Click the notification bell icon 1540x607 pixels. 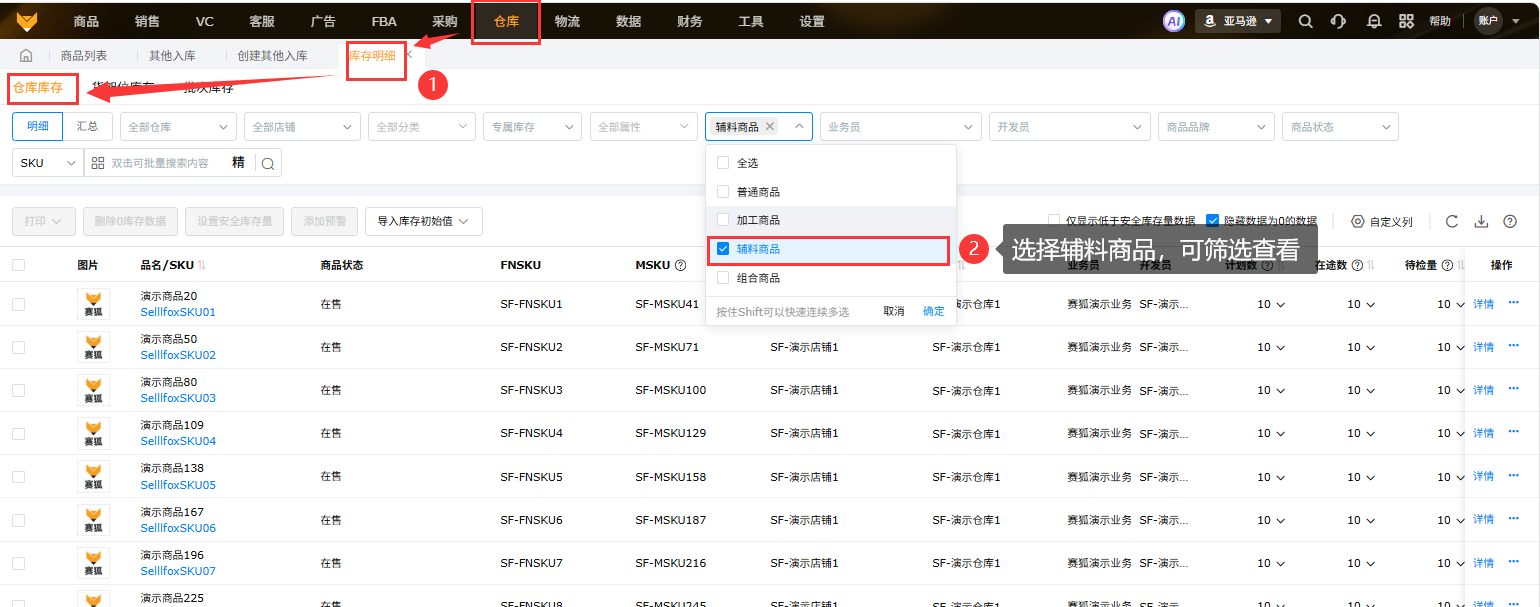coord(1374,21)
